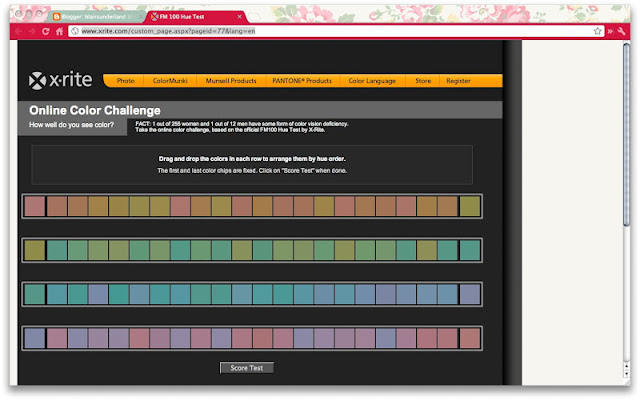Select the FM 100 Hue Test tab
Screen dimensions: 640x400
coord(196,17)
